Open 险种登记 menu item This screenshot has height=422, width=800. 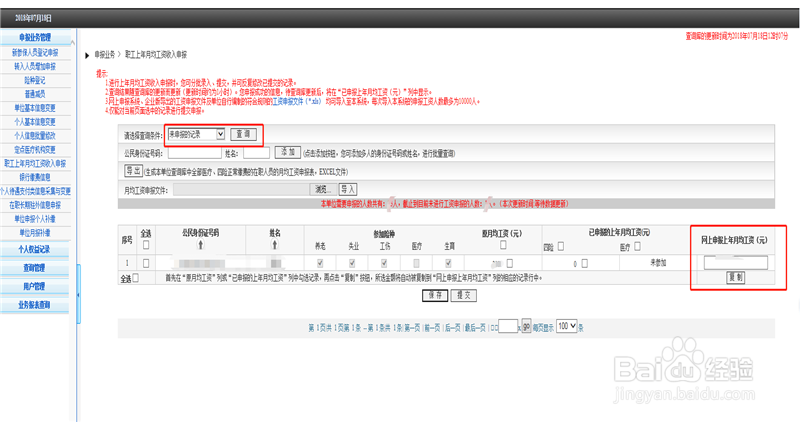[x=35, y=80]
